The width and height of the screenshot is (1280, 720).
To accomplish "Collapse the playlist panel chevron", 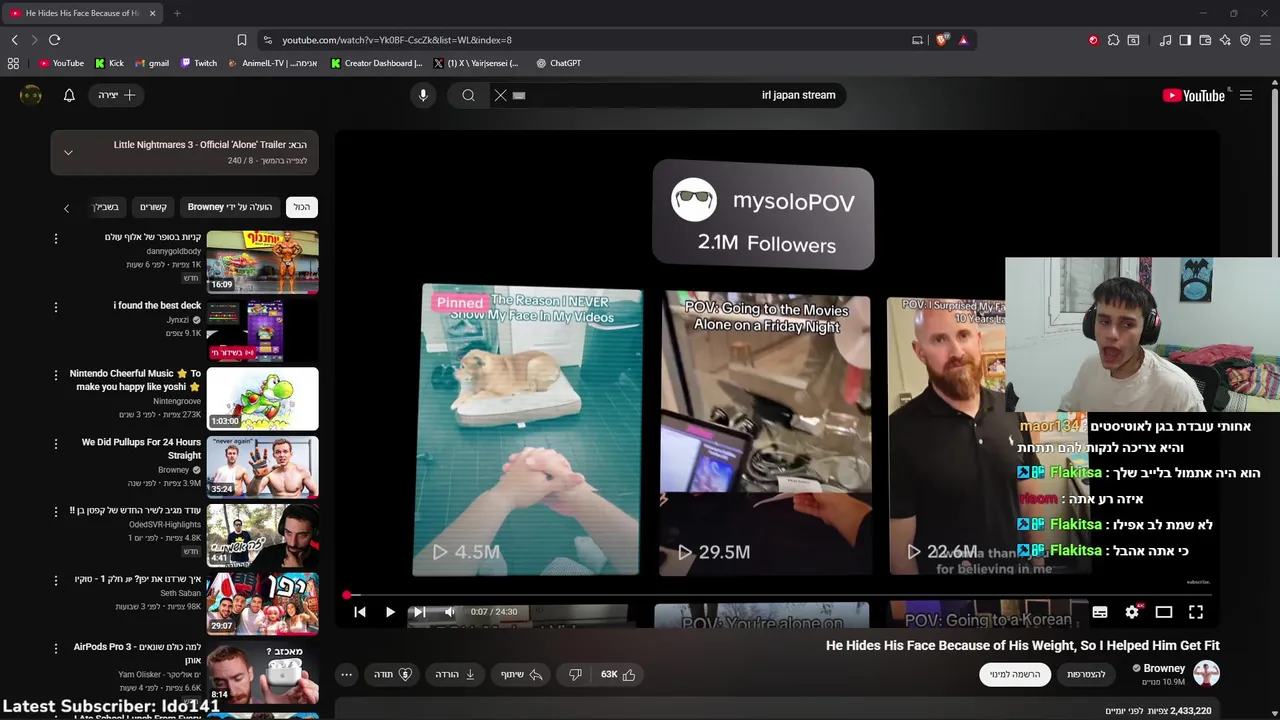I will click(68, 153).
